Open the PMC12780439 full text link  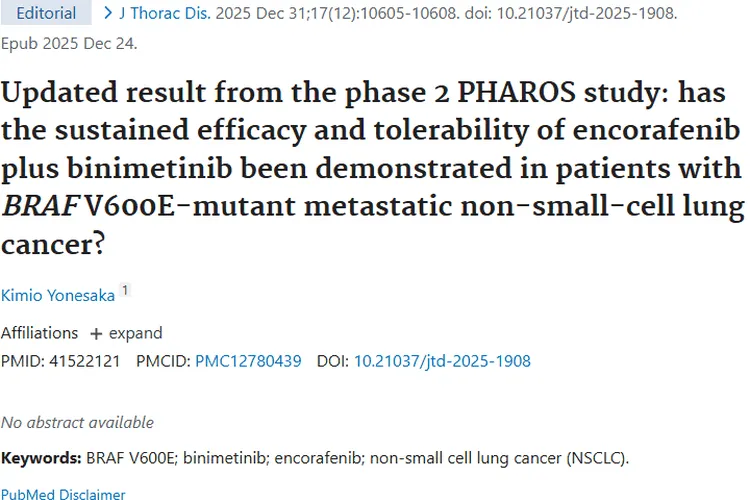click(x=248, y=361)
